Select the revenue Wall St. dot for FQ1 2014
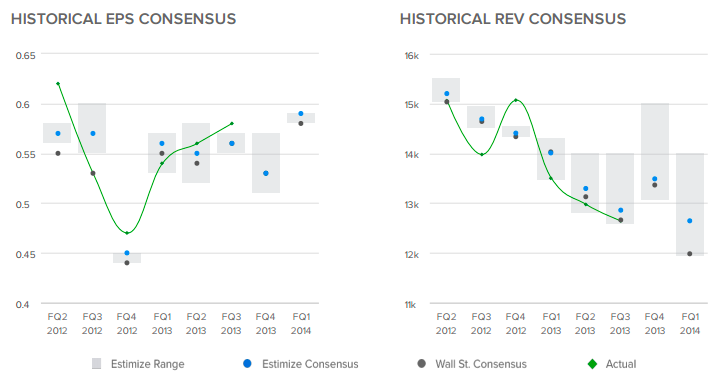This screenshot has width=716, height=380. tap(690, 253)
